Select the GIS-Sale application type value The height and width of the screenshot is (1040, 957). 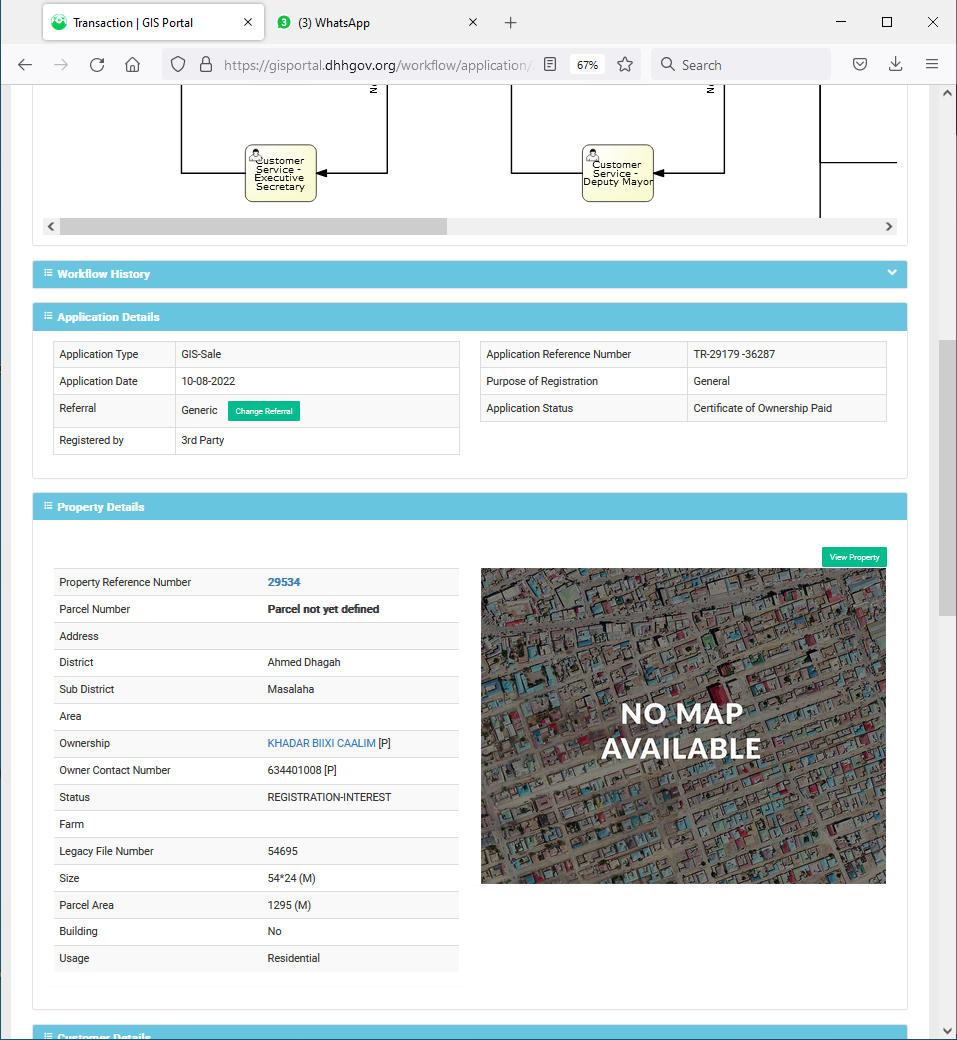click(201, 354)
